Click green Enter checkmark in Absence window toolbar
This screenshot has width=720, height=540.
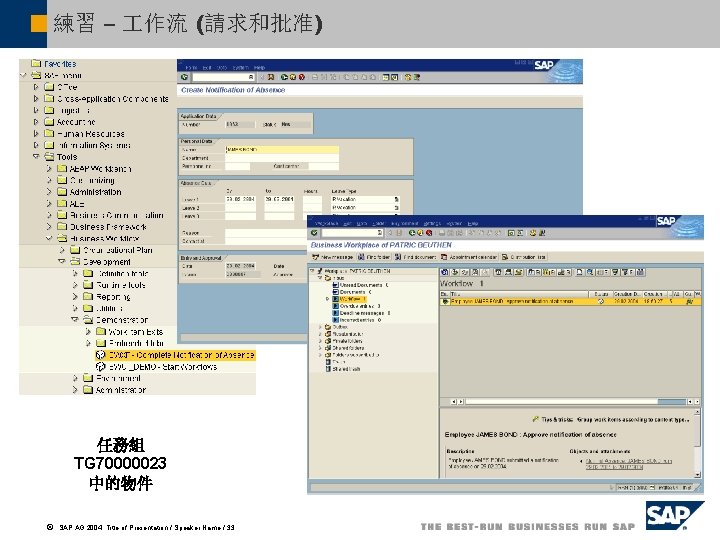tap(185, 77)
